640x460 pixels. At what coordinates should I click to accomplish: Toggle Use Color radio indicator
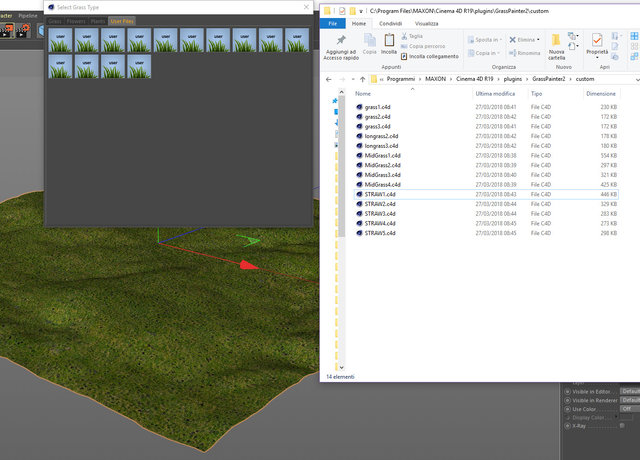tap(567, 409)
